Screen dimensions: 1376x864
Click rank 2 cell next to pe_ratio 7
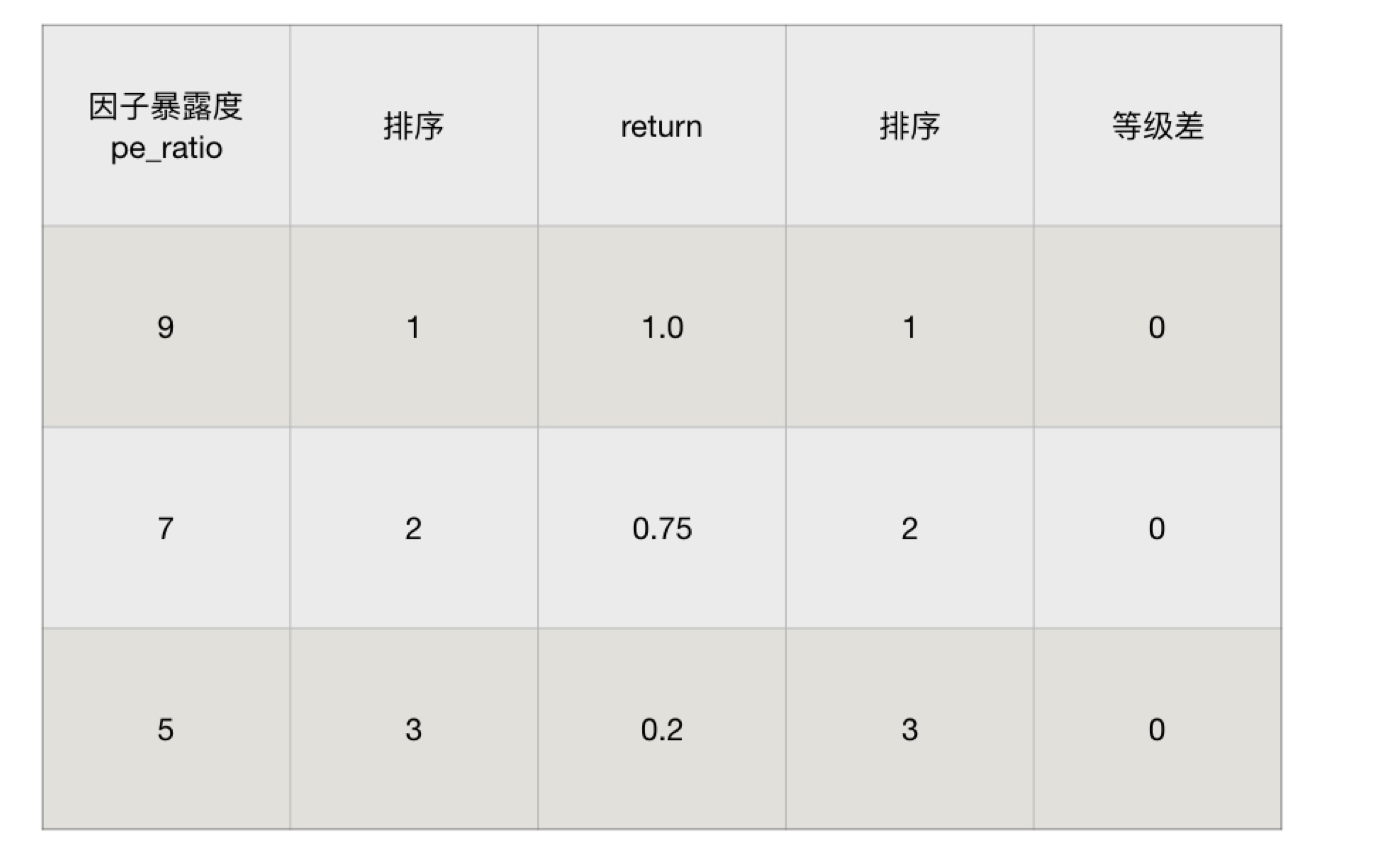pos(413,528)
